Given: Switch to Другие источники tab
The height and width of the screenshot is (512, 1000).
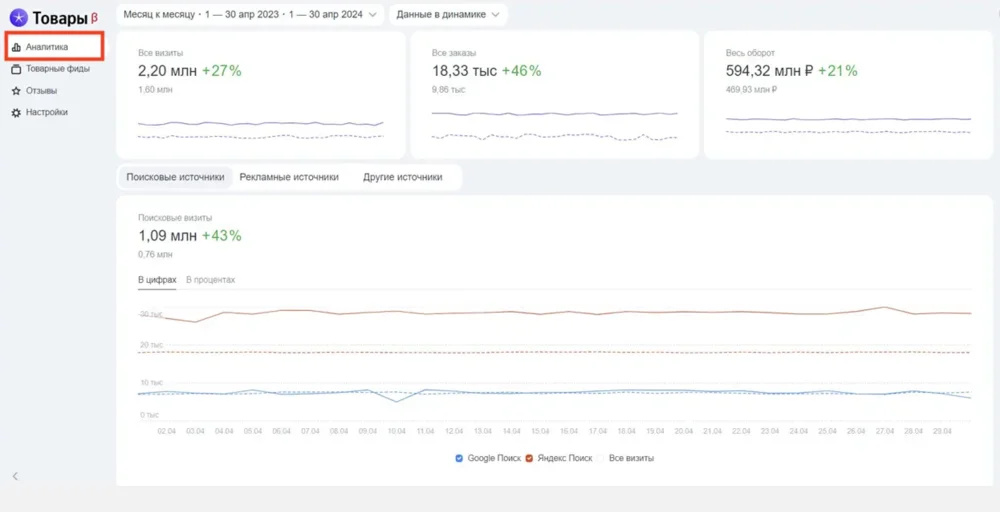Looking at the screenshot, I should [x=402, y=177].
